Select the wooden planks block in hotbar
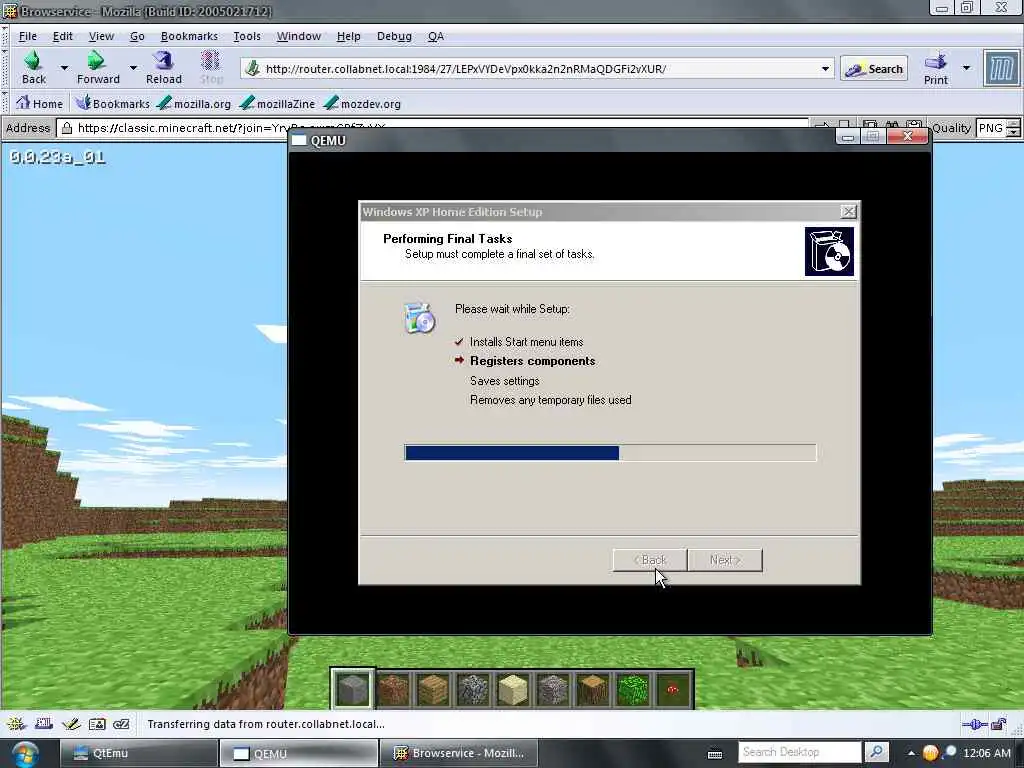The image size is (1024, 768). pos(433,689)
